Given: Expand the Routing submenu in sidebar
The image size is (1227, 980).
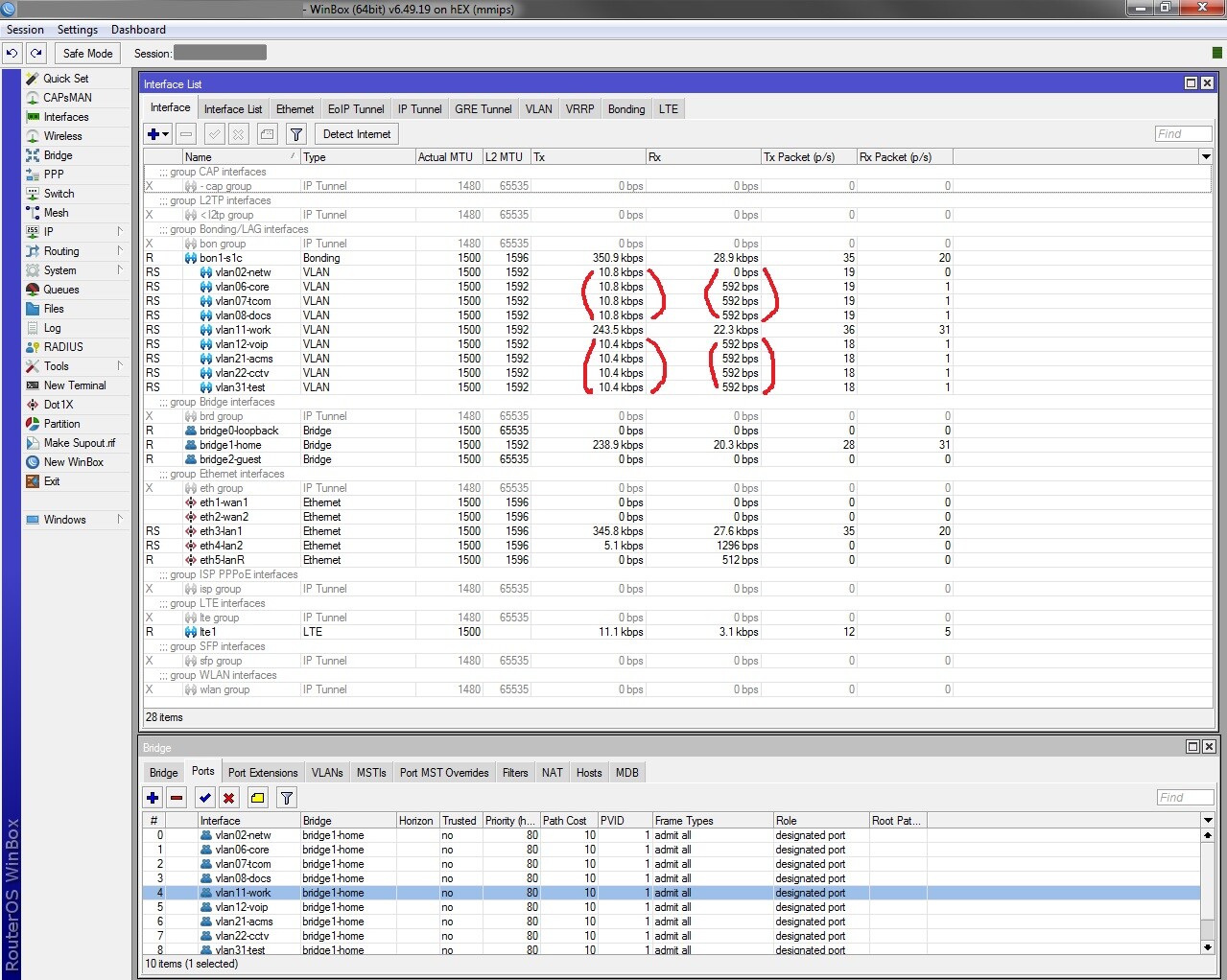Looking at the screenshot, I should (120, 251).
